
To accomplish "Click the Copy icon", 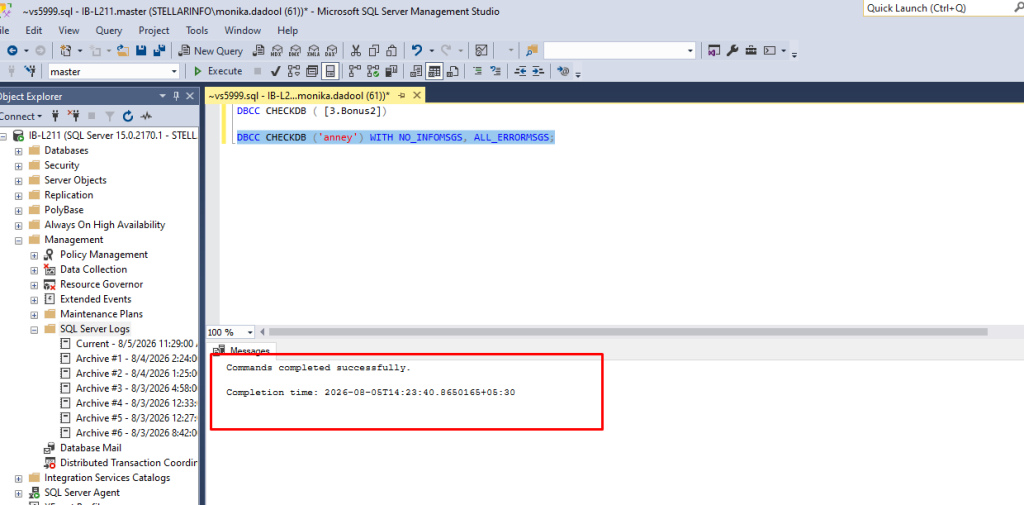I will 374,51.
